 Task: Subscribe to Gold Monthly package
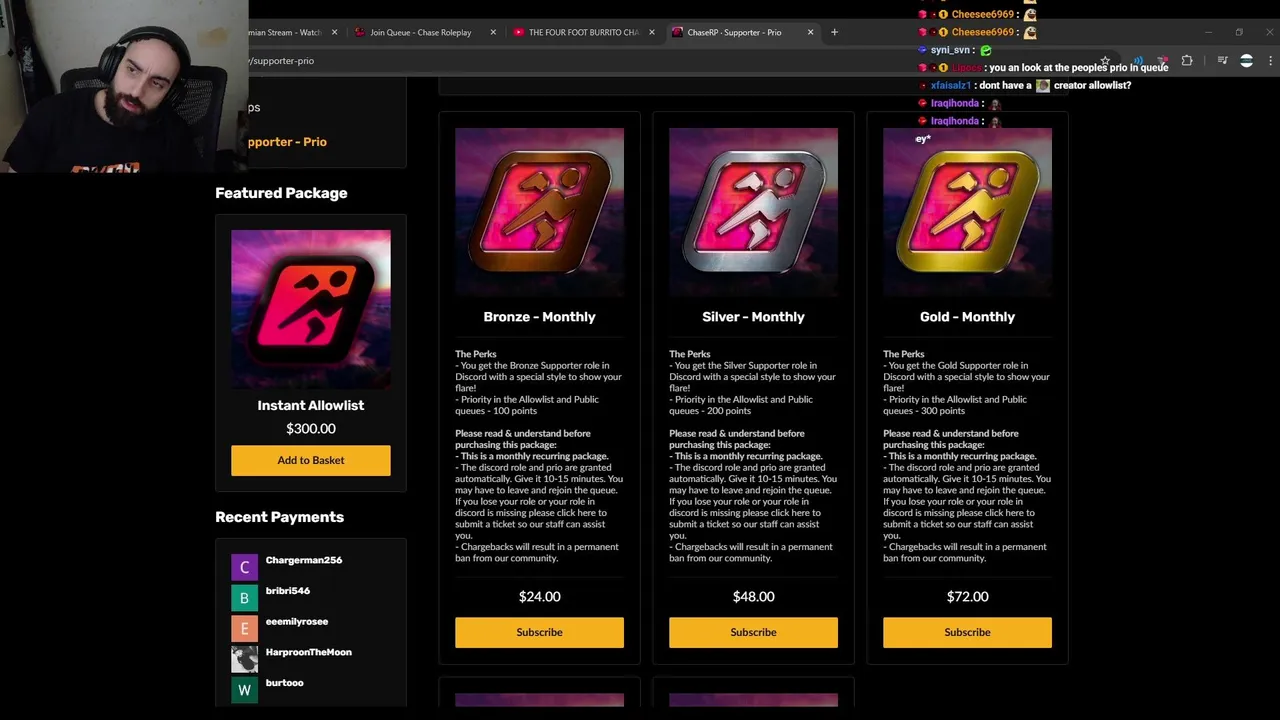pyautogui.click(x=967, y=632)
